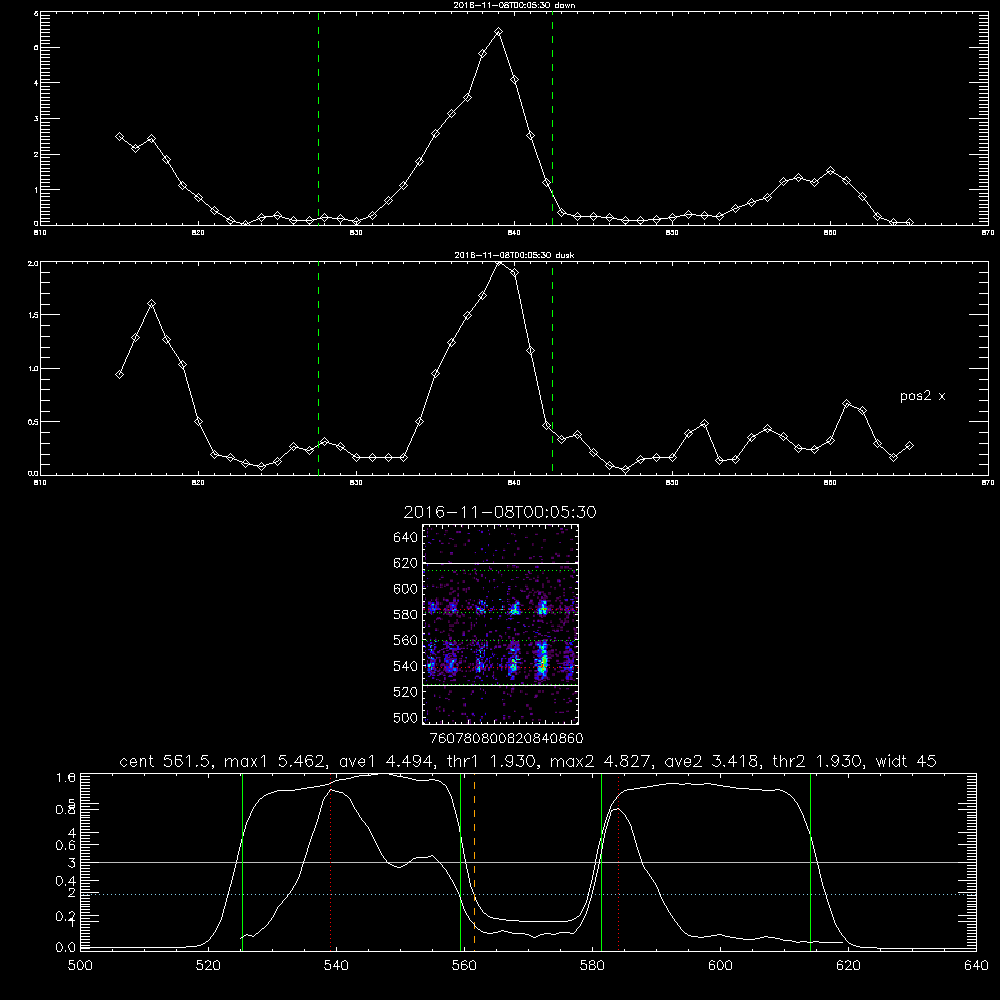Click the right green dashed line in dusk plot
The width and height of the screenshot is (1000, 1000).
[552, 369]
